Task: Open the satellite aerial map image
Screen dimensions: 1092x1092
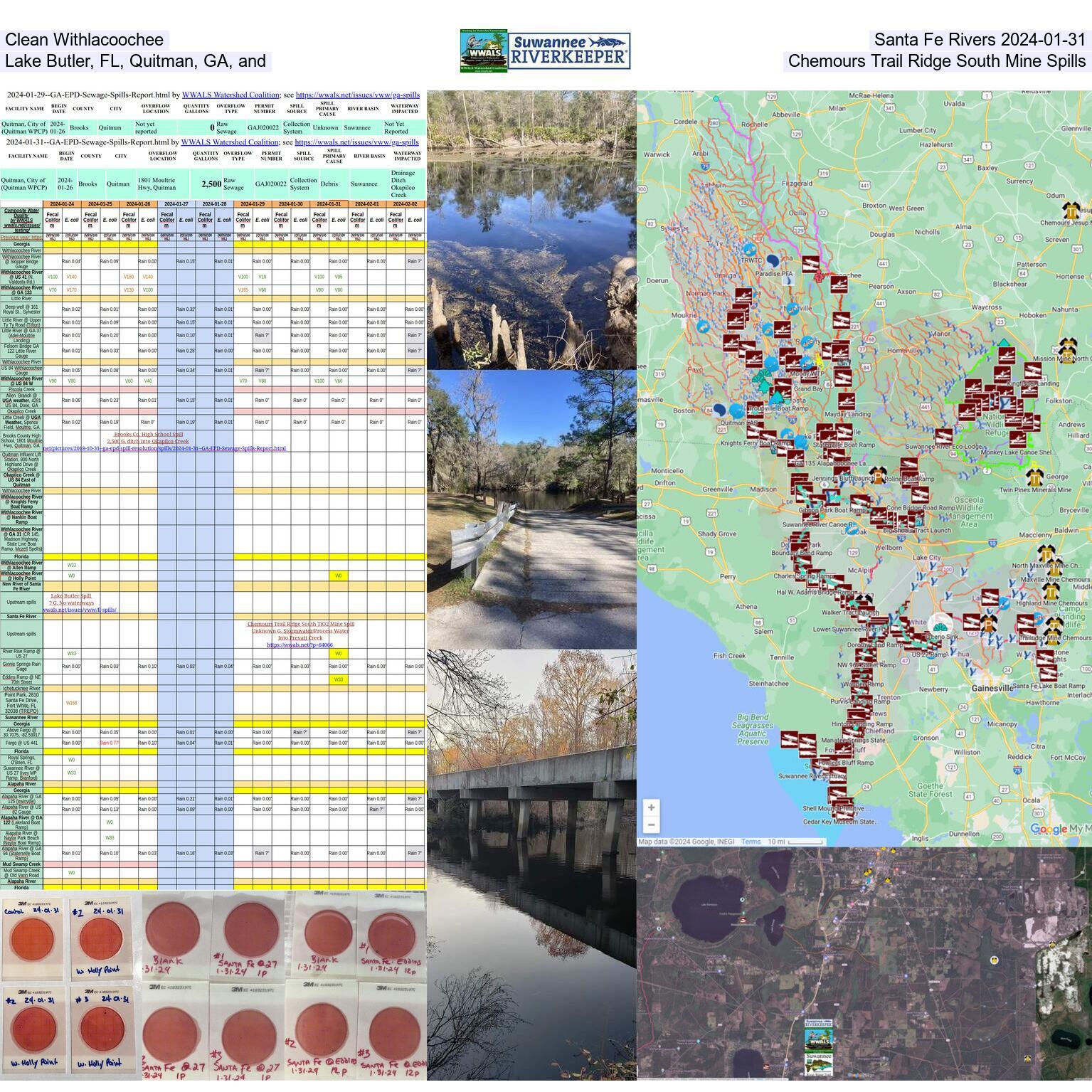Action: [x=864, y=963]
